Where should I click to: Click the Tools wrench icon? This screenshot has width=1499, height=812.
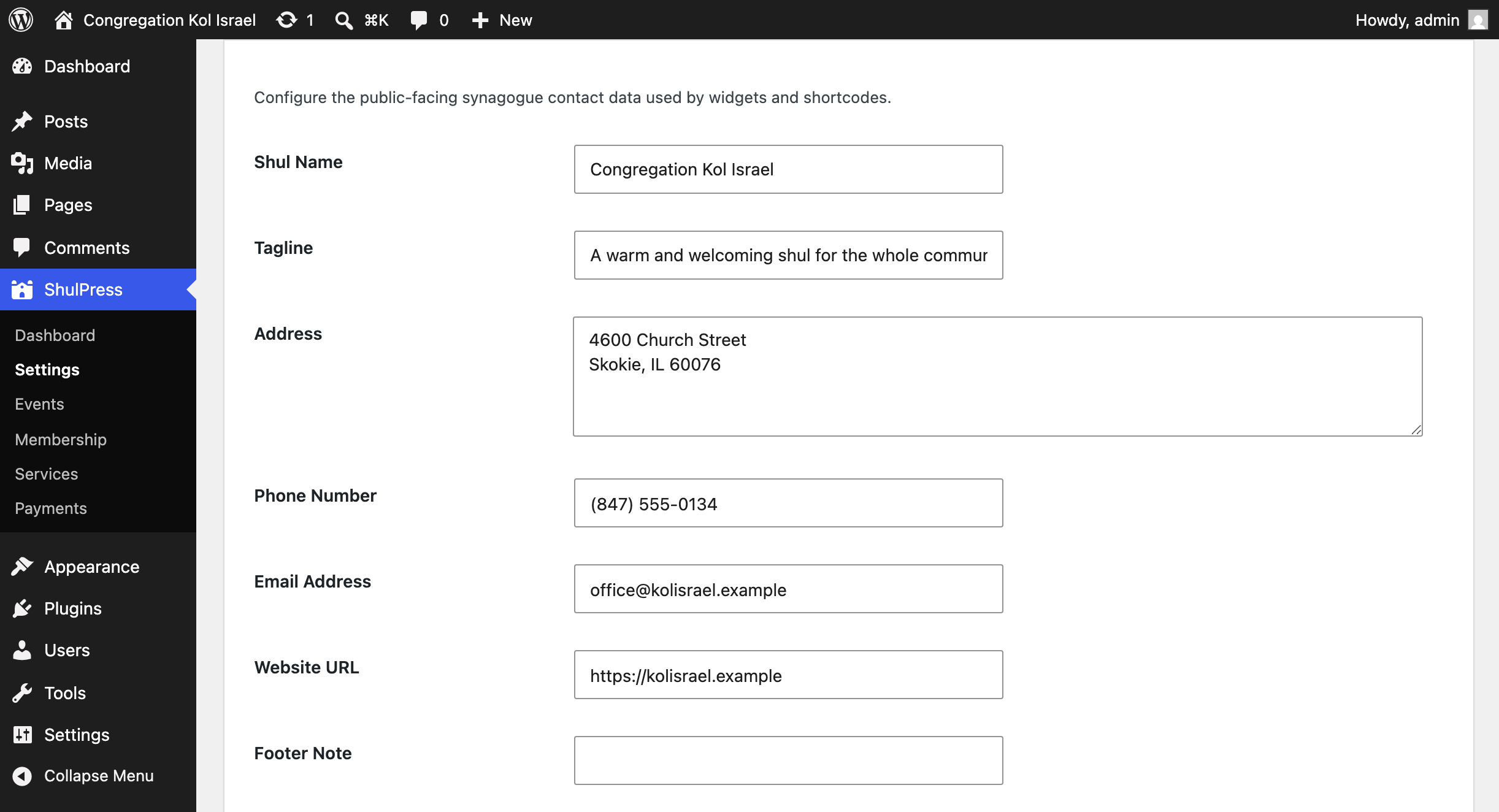pyautogui.click(x=22, y=693)
